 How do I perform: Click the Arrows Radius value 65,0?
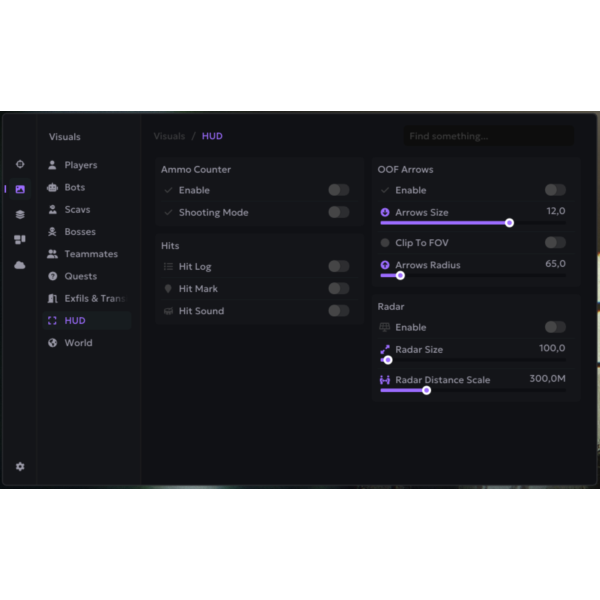(555, 264)
